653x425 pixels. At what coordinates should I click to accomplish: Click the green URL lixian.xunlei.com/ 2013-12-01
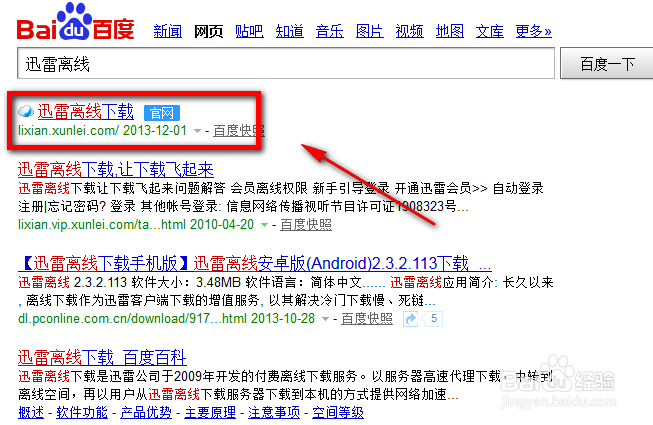tap(102, 131)
